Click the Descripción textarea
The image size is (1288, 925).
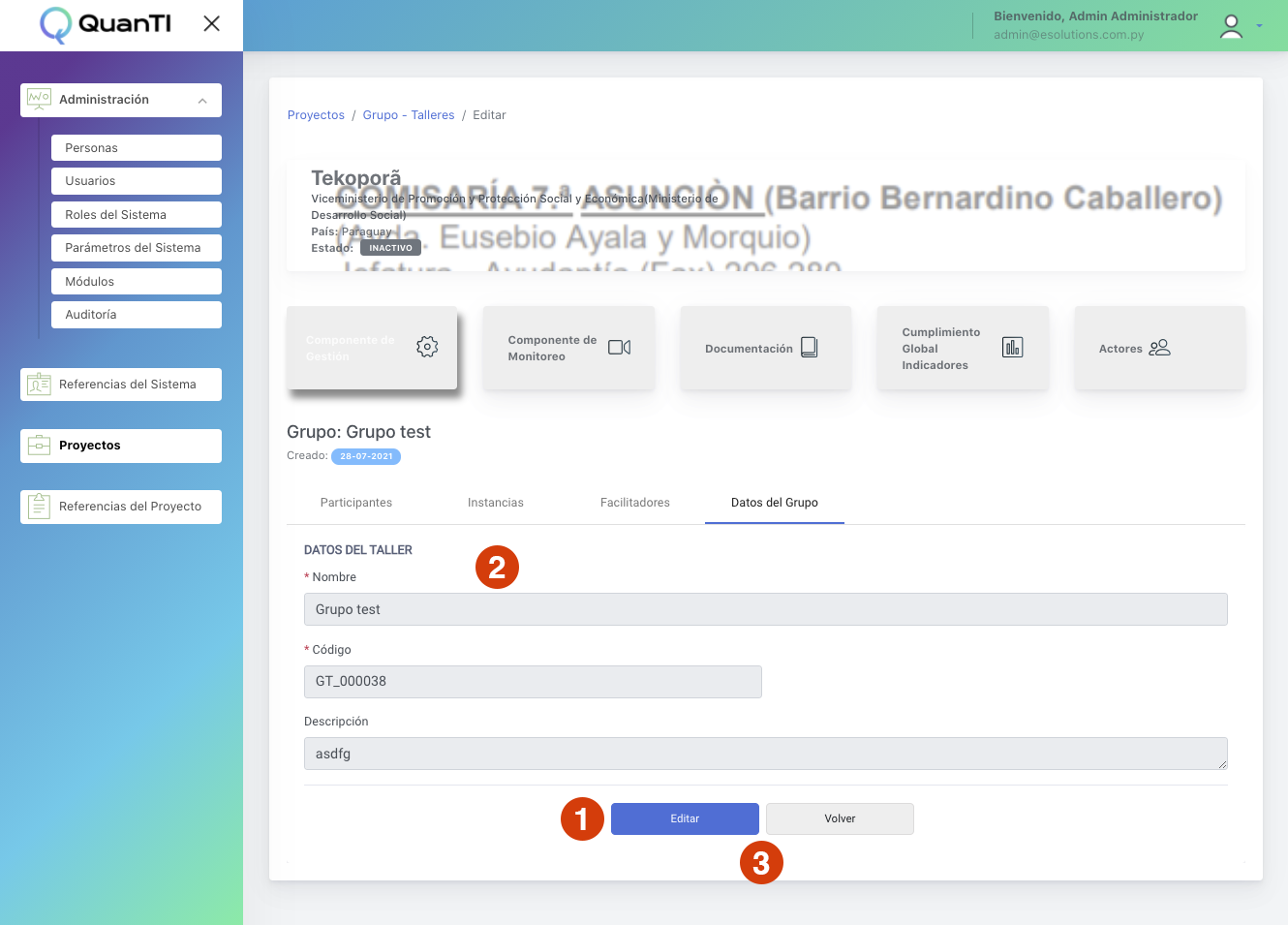pyautogui.click(x=766, y=754)
